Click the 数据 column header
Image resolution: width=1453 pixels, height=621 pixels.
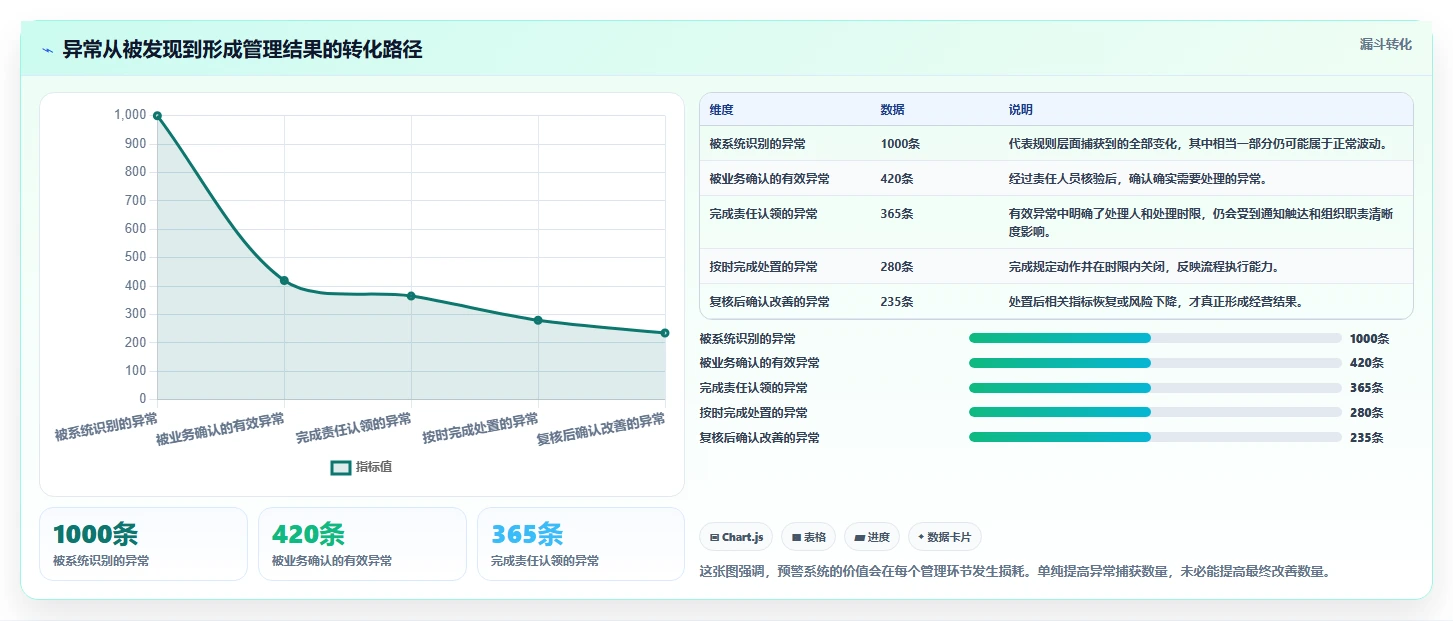coord(892,110)
